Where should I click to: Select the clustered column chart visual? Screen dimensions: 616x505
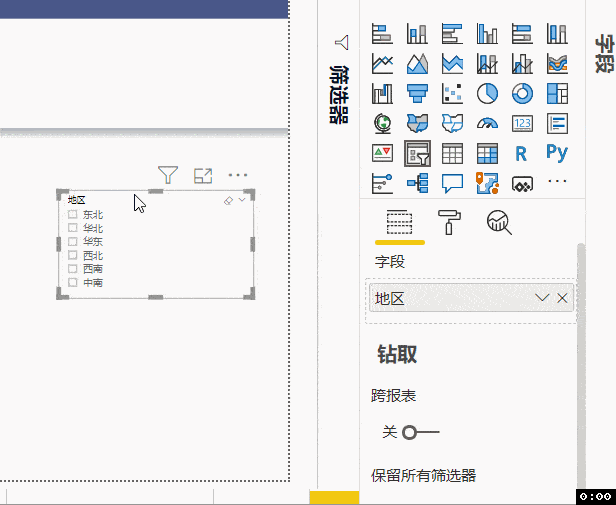487,33
